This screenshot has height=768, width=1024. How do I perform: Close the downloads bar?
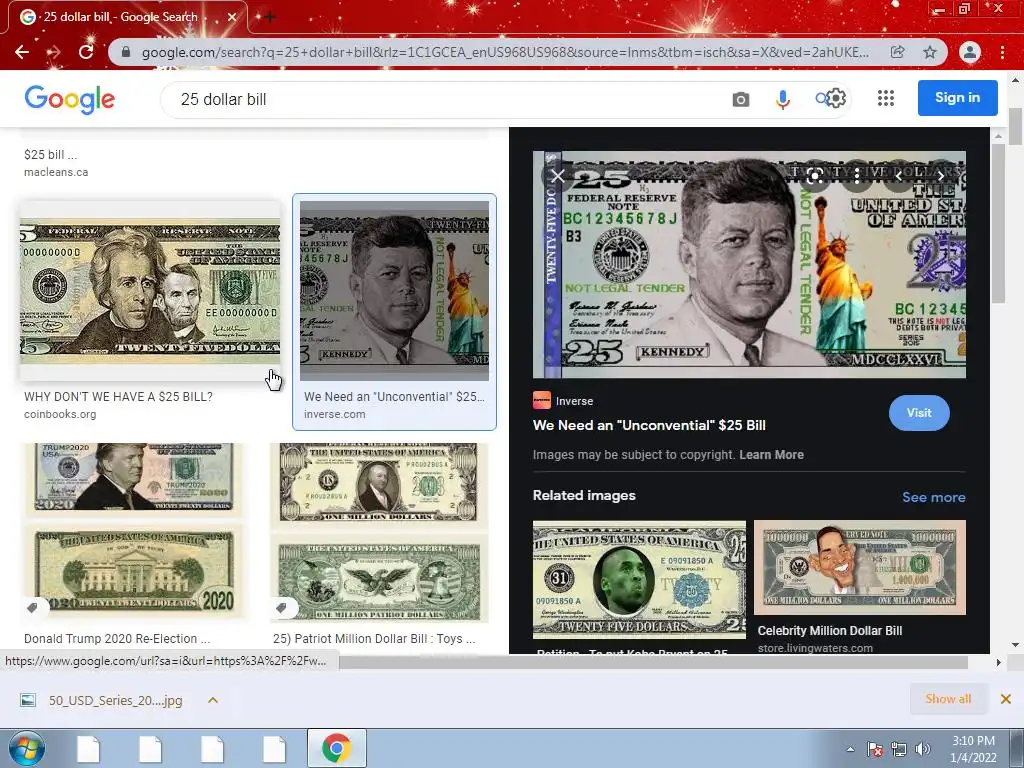coord(1006,699)
